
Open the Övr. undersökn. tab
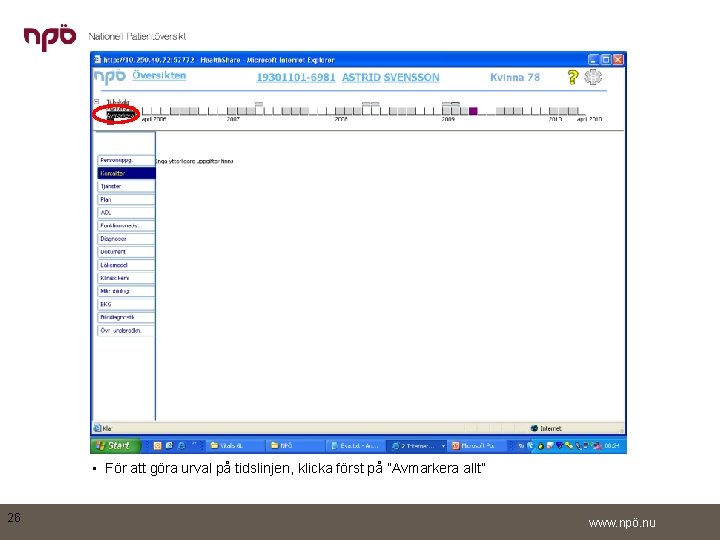pos(126,331)
